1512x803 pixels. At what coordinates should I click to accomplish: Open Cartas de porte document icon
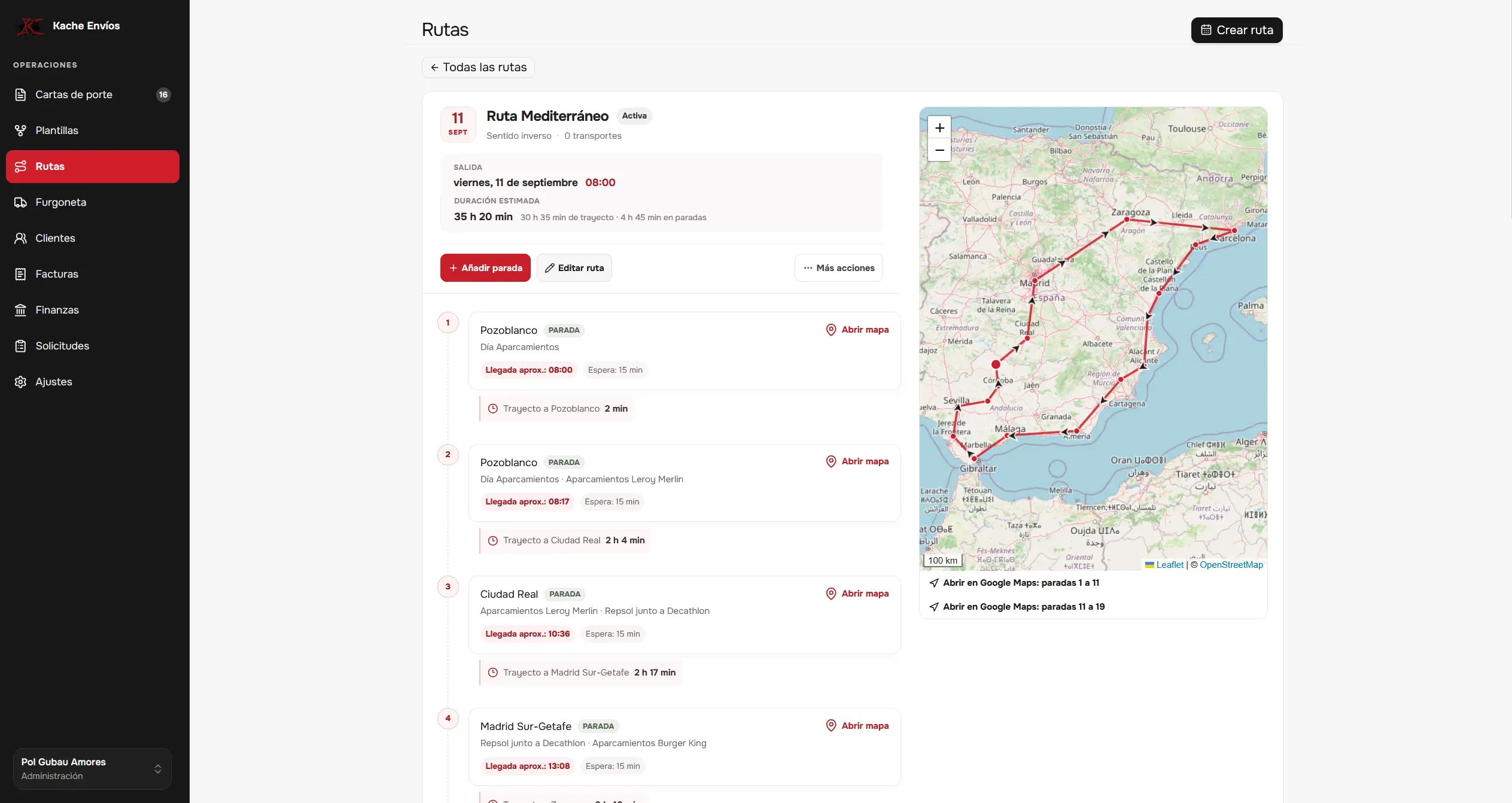pyautogui.click(x=20, y=95)
